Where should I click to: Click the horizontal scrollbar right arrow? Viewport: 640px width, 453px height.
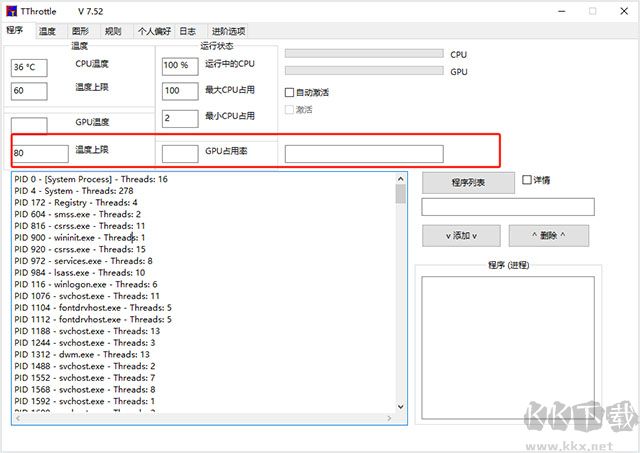(x=389, y=418)
